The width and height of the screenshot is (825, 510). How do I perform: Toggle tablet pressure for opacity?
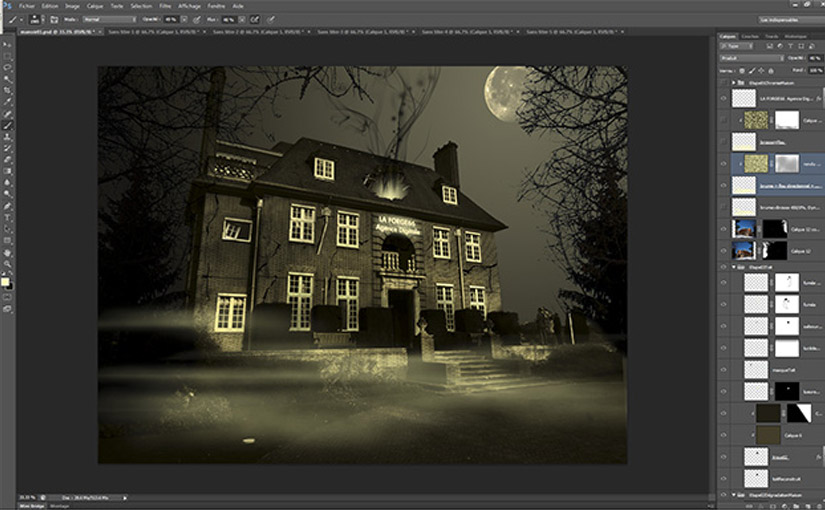click(x=197, y=19)
